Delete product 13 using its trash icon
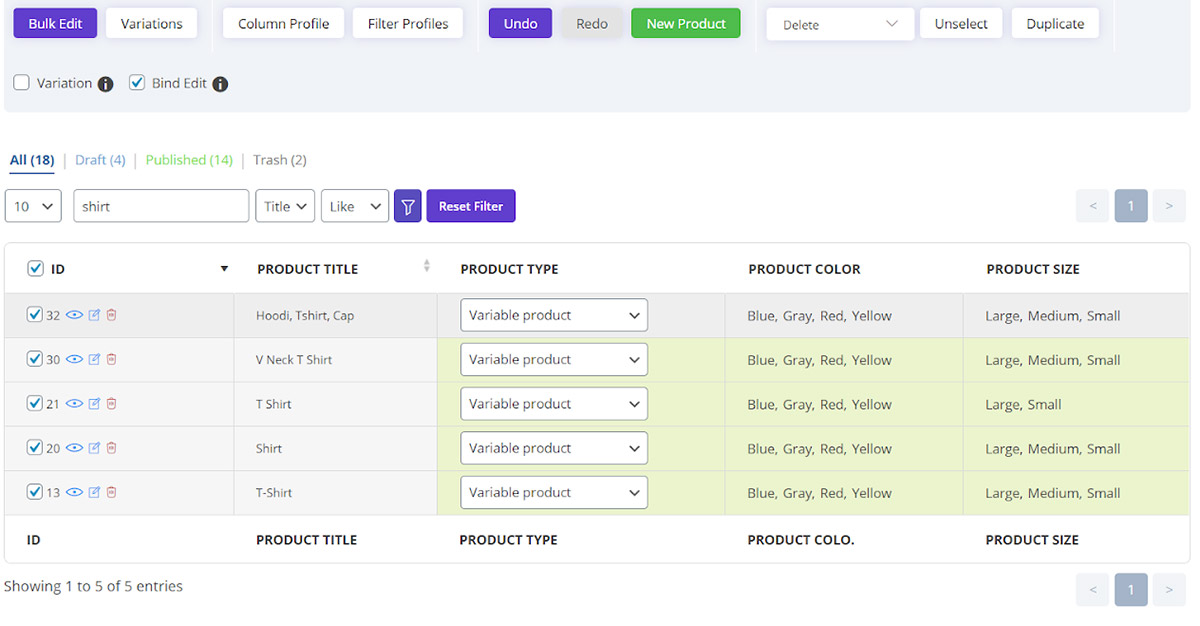The image size is (1200, 626). click(112, 492)
